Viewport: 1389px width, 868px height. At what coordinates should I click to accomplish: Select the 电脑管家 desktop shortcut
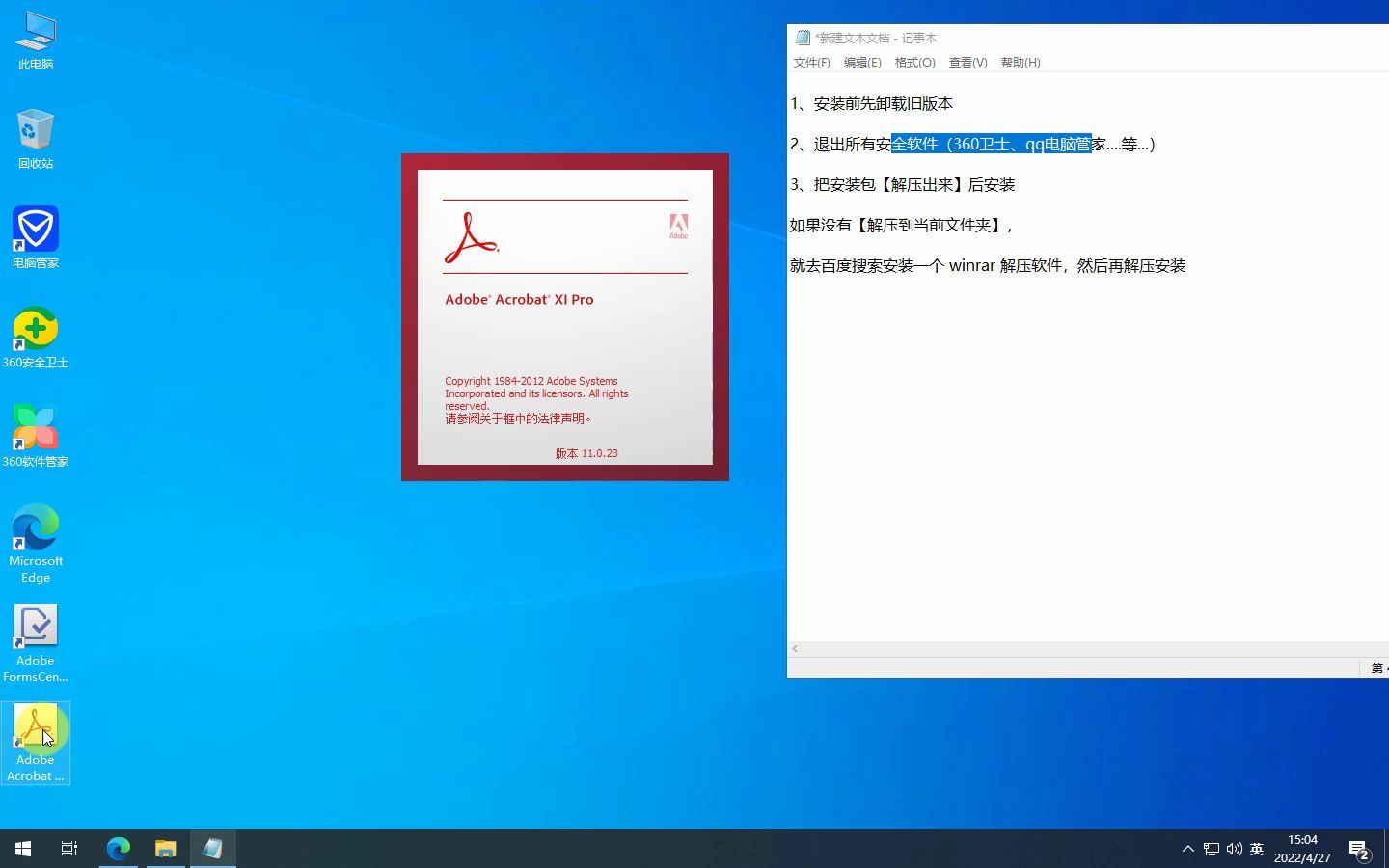(36, 238)
